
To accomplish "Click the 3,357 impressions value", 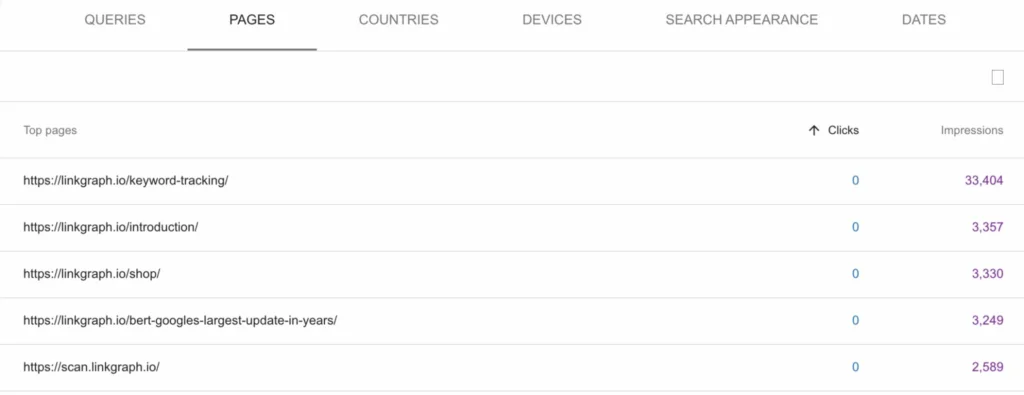I will click(x=987, y=227).
